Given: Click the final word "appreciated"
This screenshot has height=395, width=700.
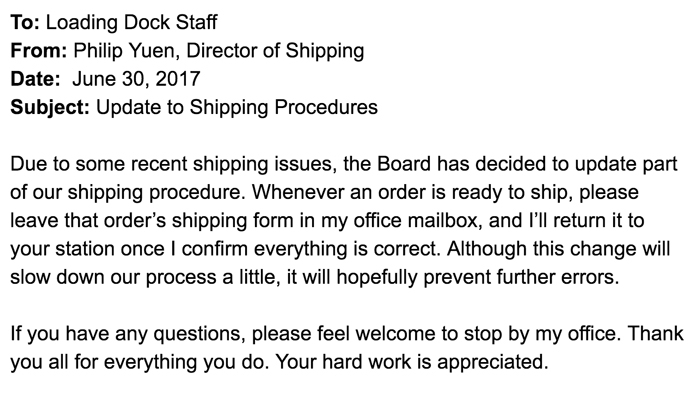Looking at the screenshot, I should point(492,362).
